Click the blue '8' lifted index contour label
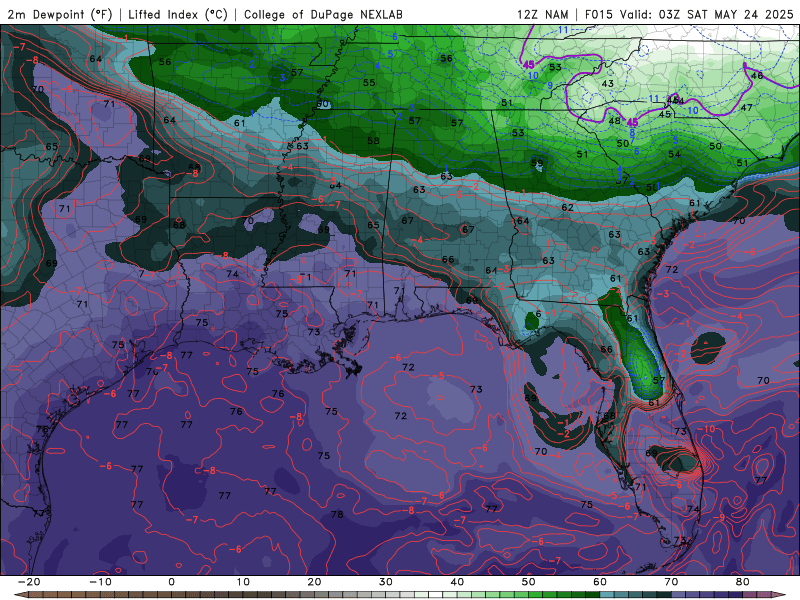The height and width of the screenshot is (600, 800). tap(632, 132)
